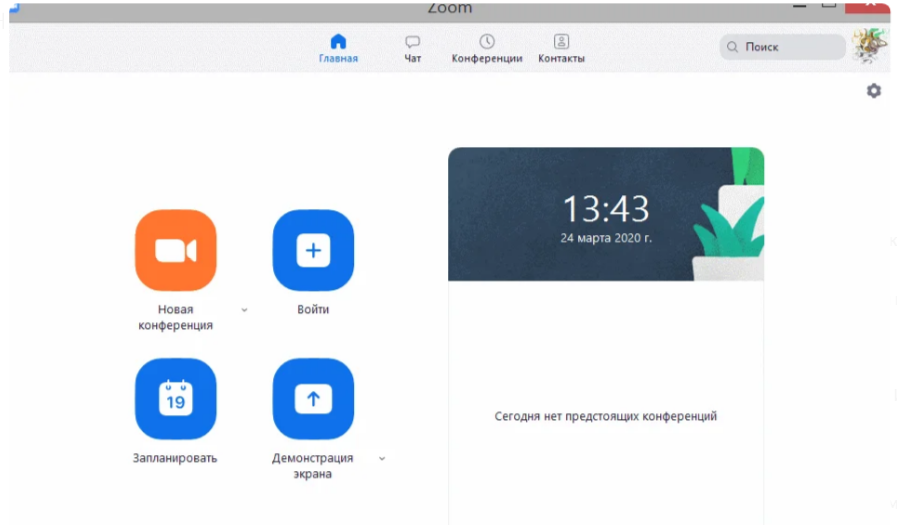
Task: Start a new meeting with the orange camera icon
Action: tap(176, 250)
